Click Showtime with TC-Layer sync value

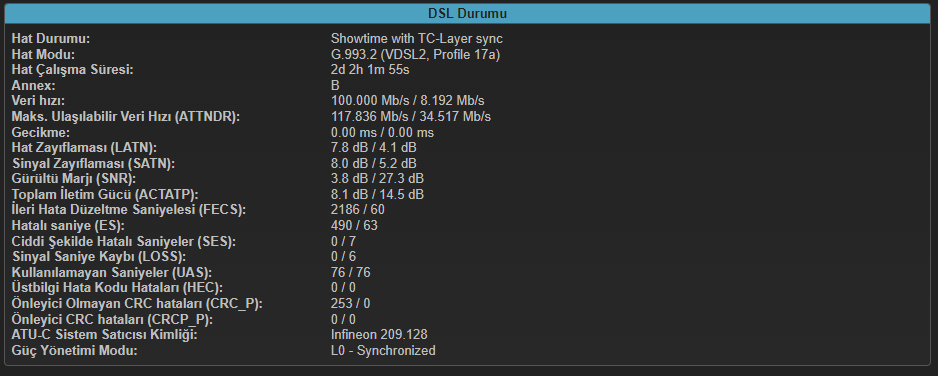point(416,39)
